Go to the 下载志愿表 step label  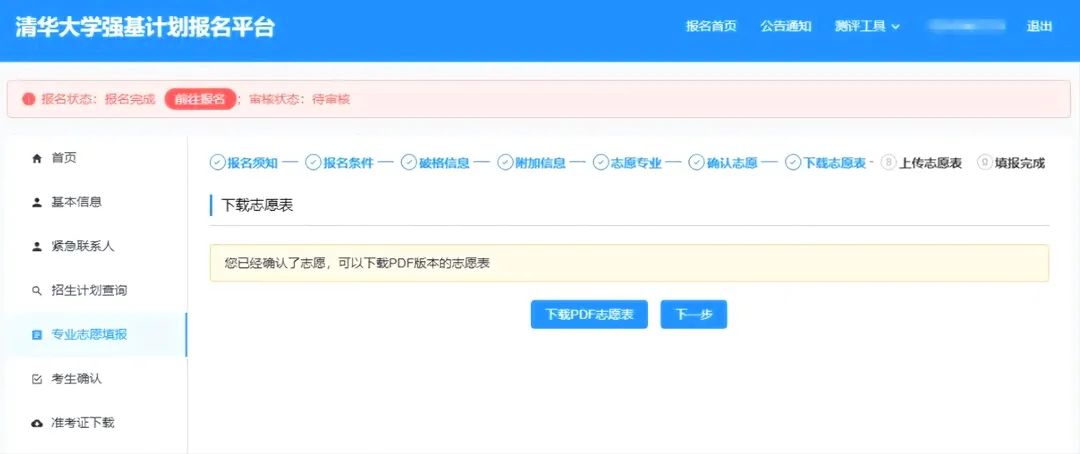click(x=835, y=163)
